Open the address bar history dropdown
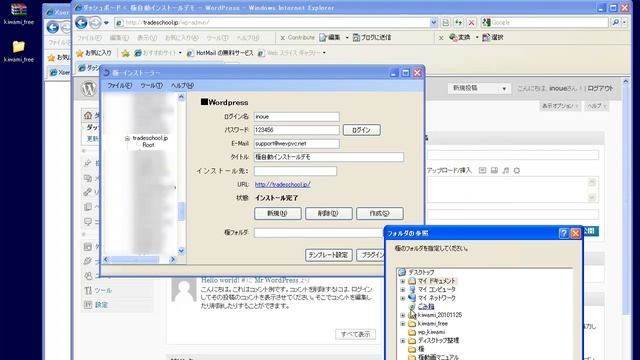 433,23
